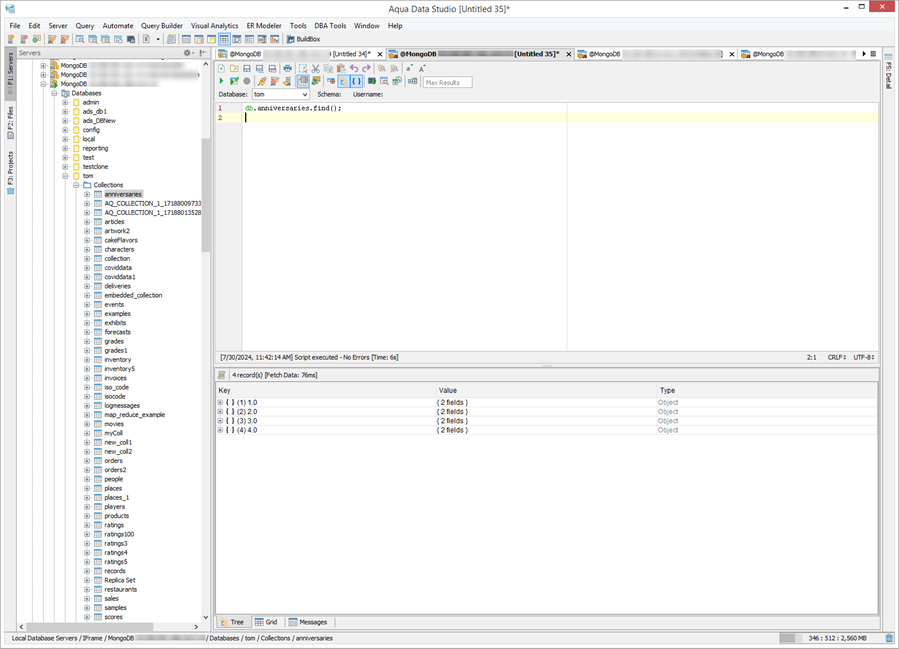Expand result record (3) 3.0

point(220,421)
